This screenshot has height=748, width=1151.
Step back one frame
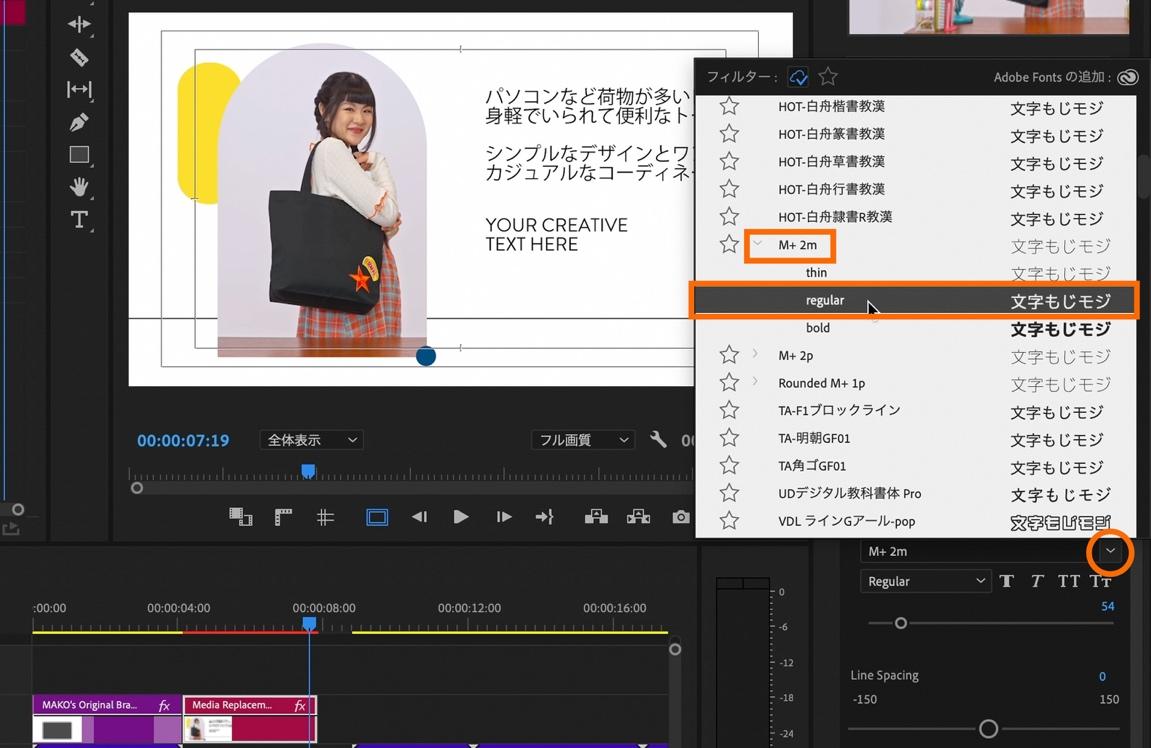(x=419, y=517)
